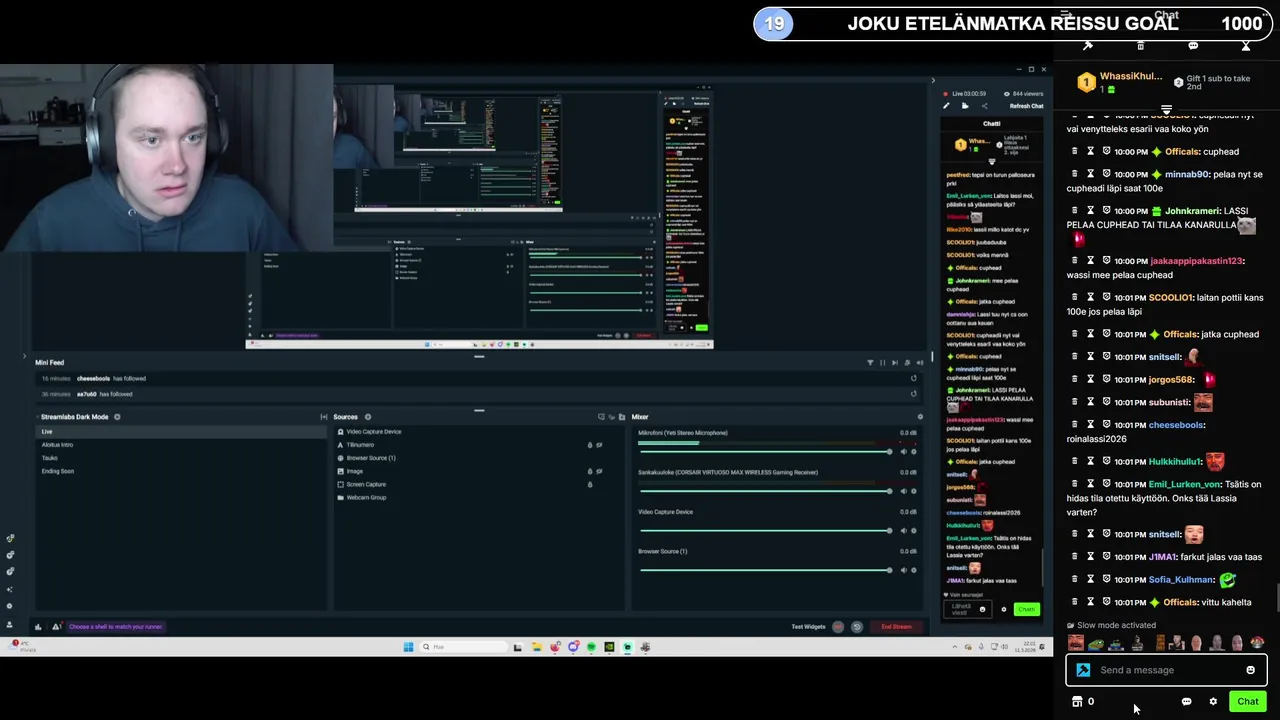Open the sparkle icon in Streamlabs sidebar
Image resolution: width=1280 pixels, height=720 pixels.
pyautogui.click(x=9, y=589)
